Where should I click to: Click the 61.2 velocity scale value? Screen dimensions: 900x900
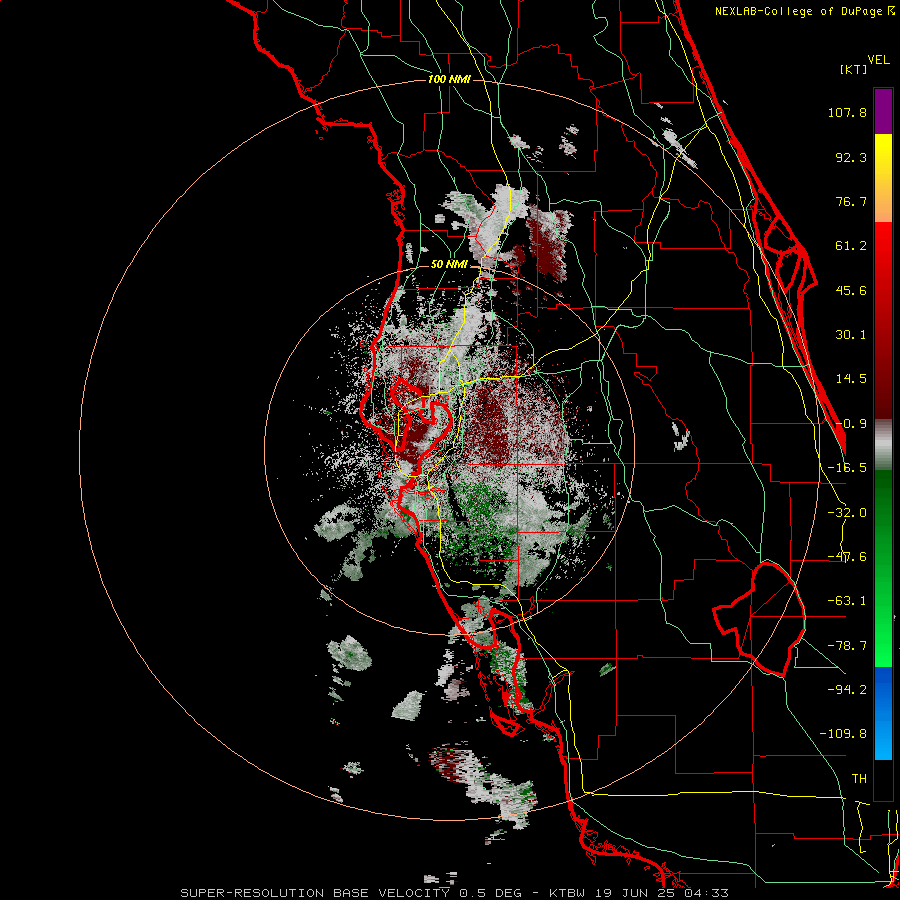(851, 246)
